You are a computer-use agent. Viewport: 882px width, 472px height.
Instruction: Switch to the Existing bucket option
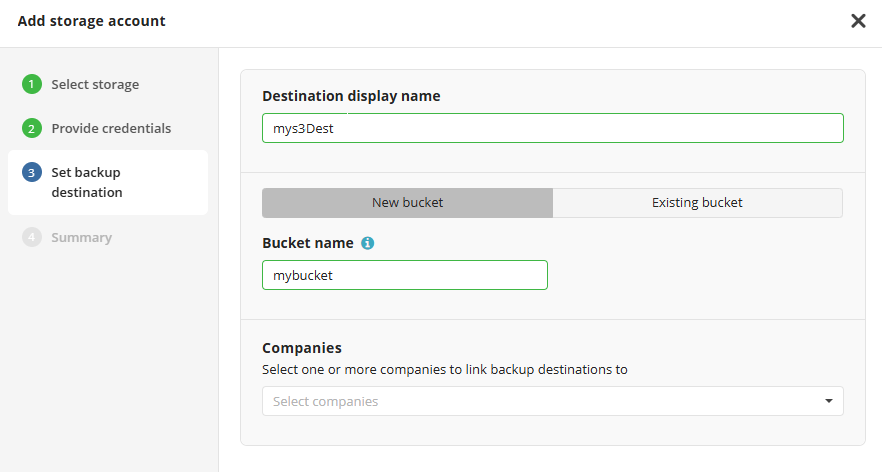[697, 202]
